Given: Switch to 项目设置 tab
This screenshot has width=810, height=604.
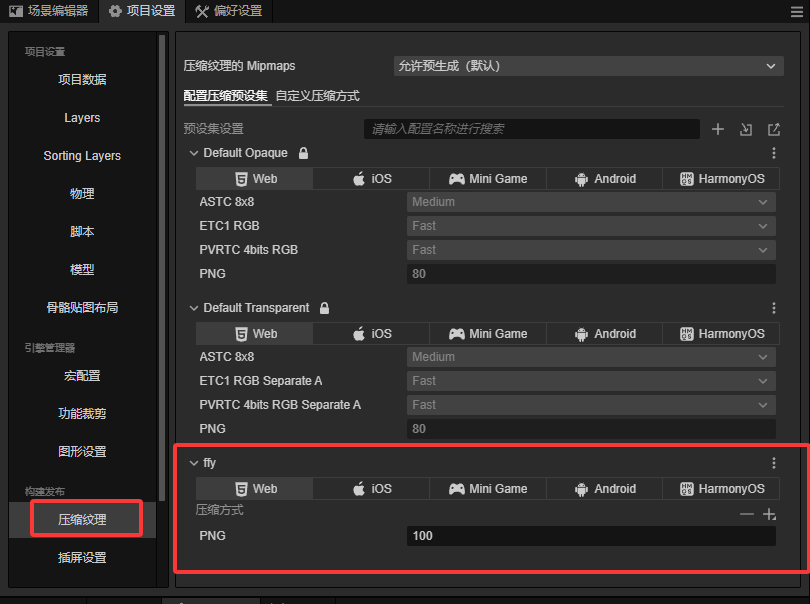Looking at the screenshot, I should coord(142,11).
